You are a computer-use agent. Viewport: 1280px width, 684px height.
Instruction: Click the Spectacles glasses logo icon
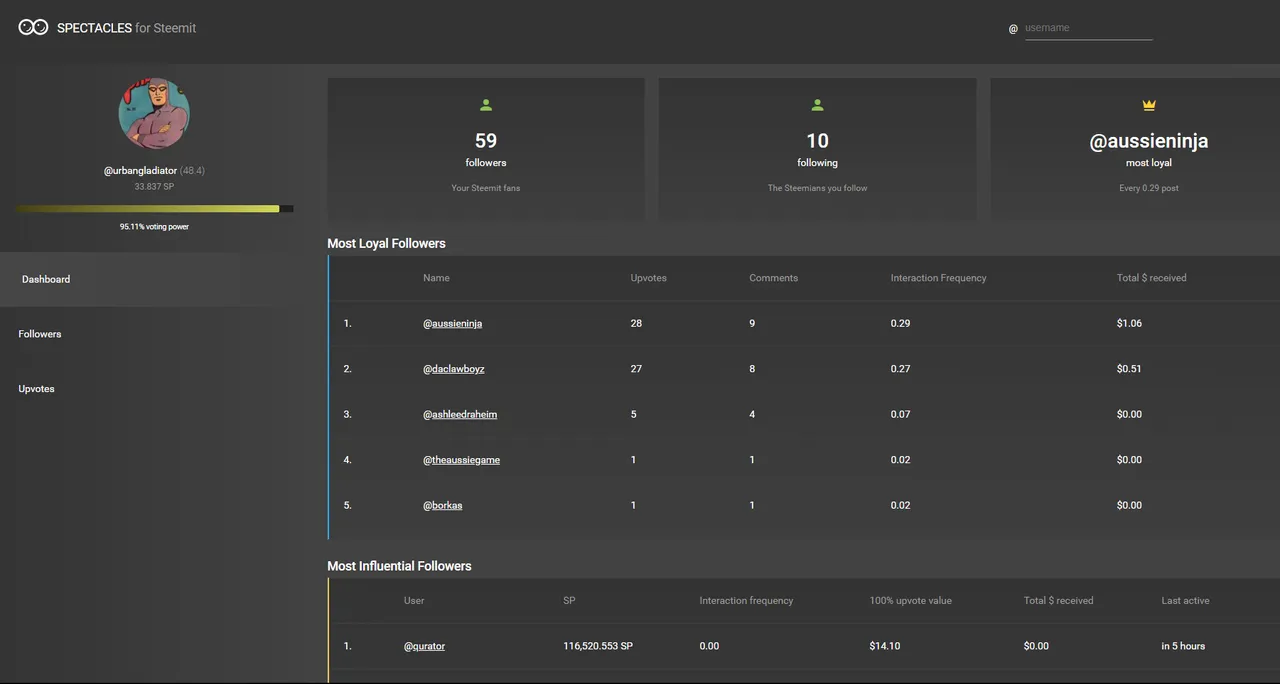[33, 27]
